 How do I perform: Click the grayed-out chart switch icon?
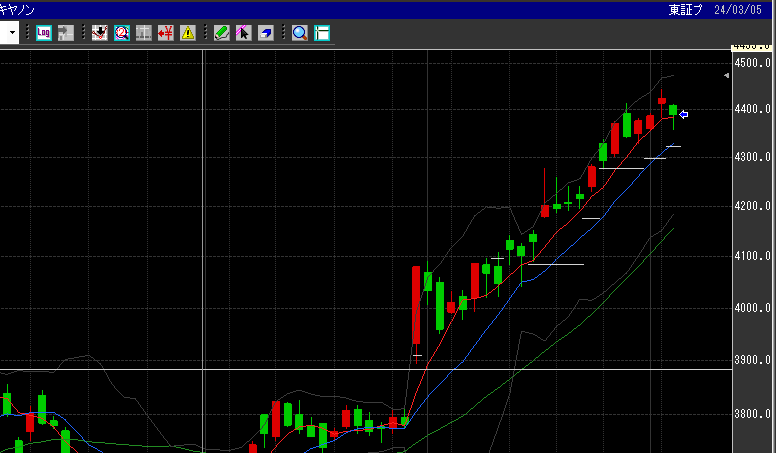point(65,33)
